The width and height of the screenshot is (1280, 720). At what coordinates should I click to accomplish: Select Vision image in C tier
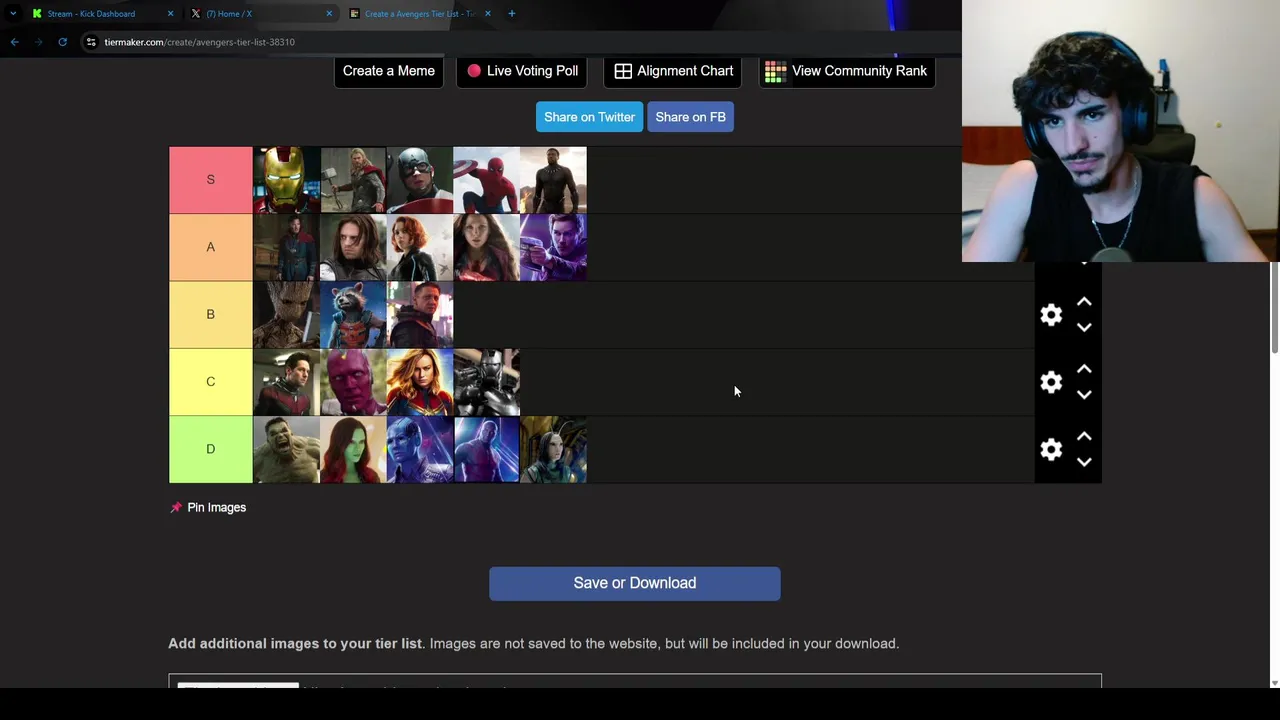pyautogui.click(x=353, y=382)
